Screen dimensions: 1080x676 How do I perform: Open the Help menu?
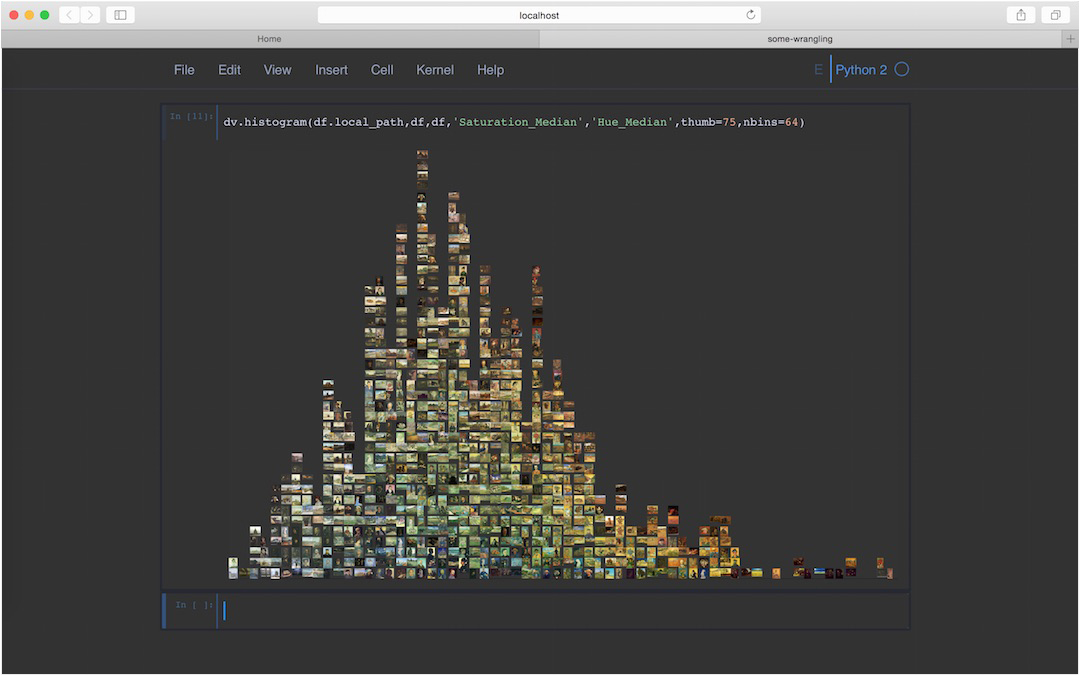click(x=490, y=70)
